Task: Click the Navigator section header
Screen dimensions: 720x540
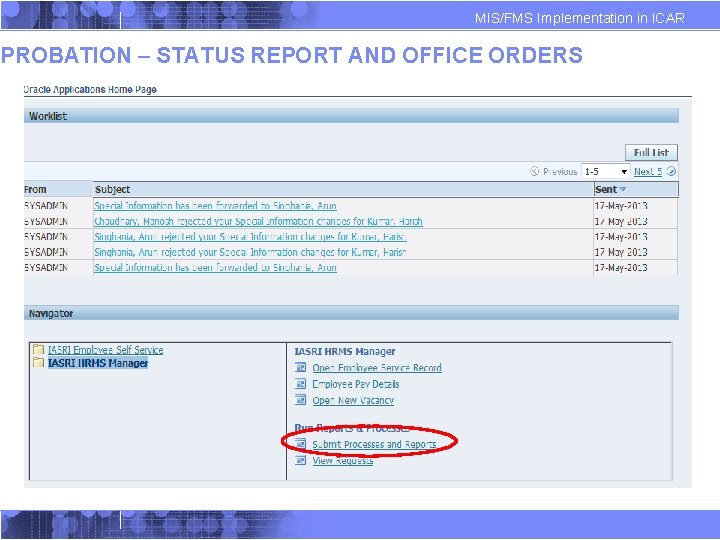Action: pos(351,313)
